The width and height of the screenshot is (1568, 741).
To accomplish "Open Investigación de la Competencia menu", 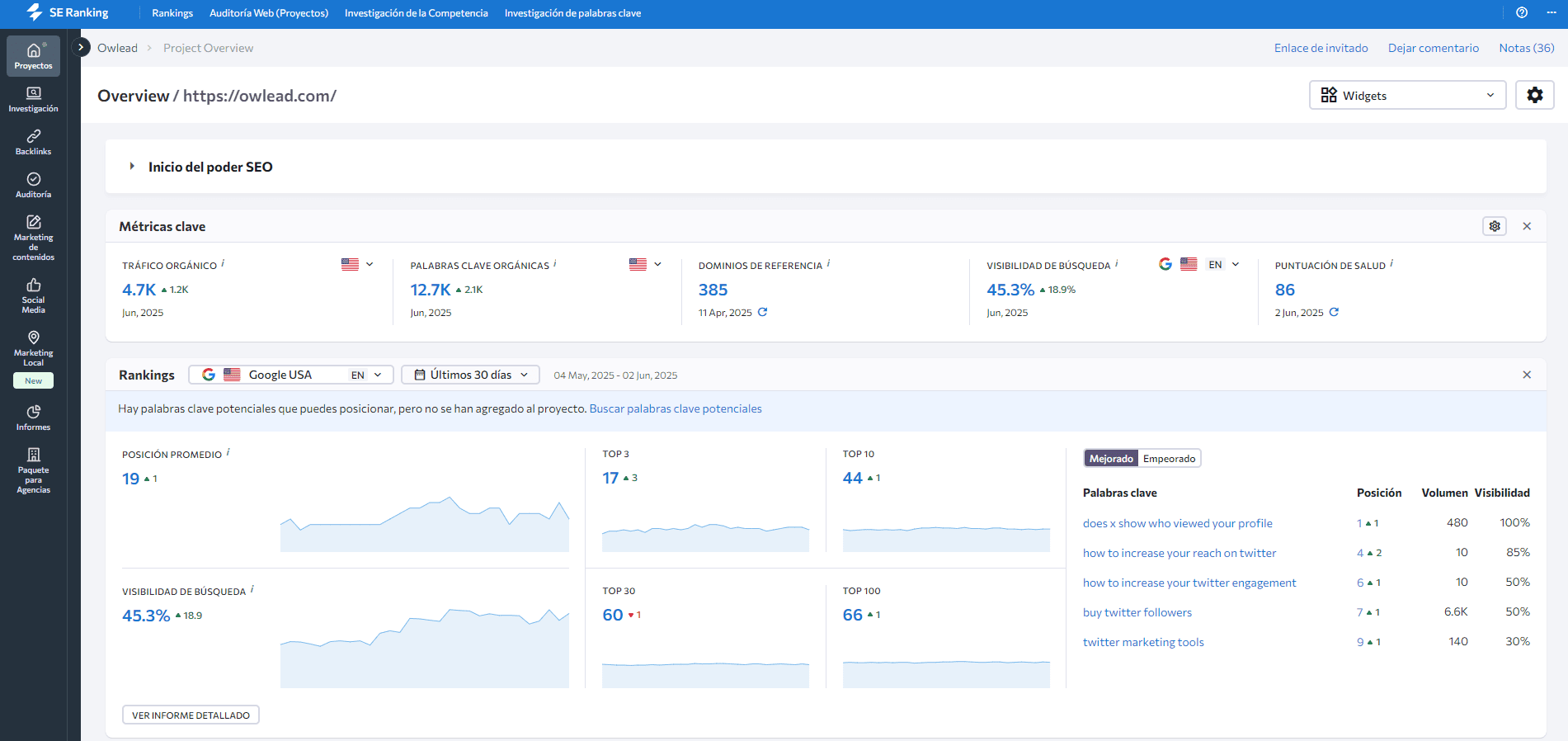I will 417,12.
